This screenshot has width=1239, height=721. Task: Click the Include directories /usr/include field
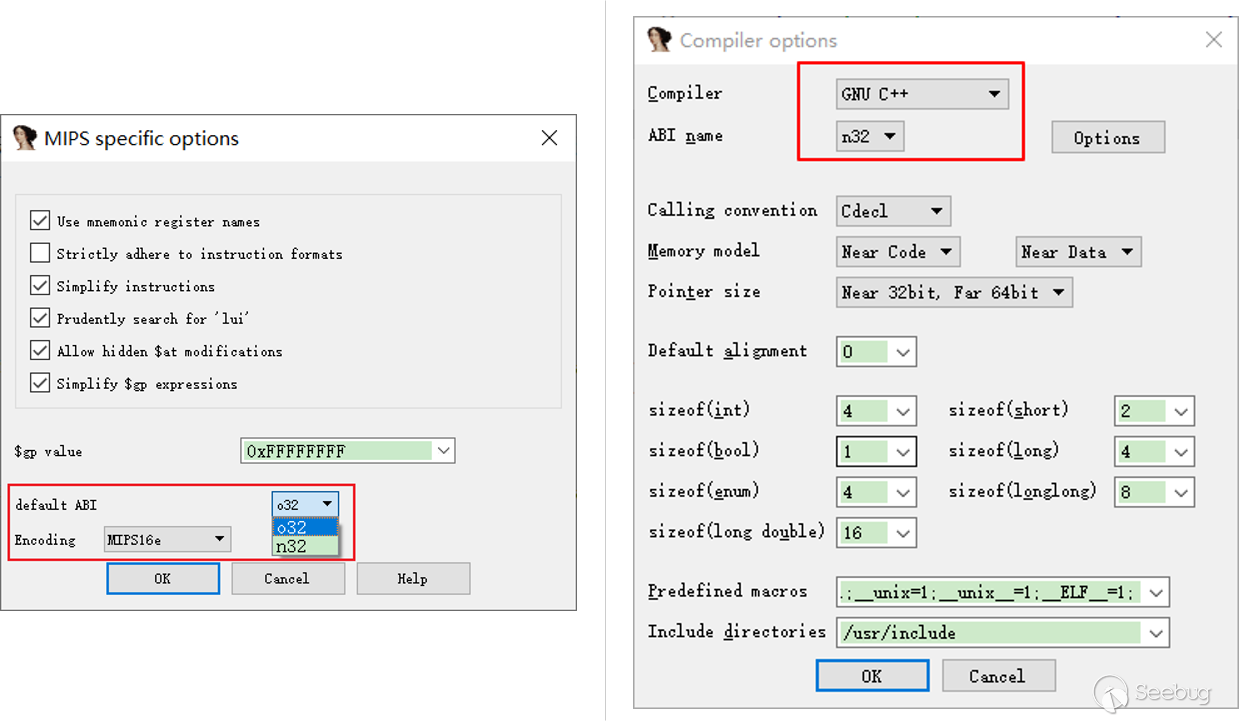pos(1003,632)
